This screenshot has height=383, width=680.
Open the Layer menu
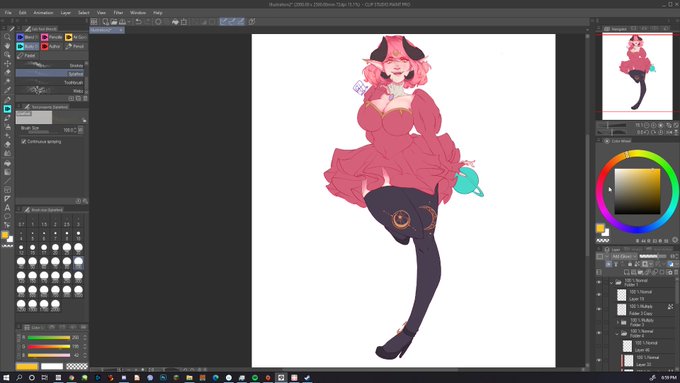[65, 13]
